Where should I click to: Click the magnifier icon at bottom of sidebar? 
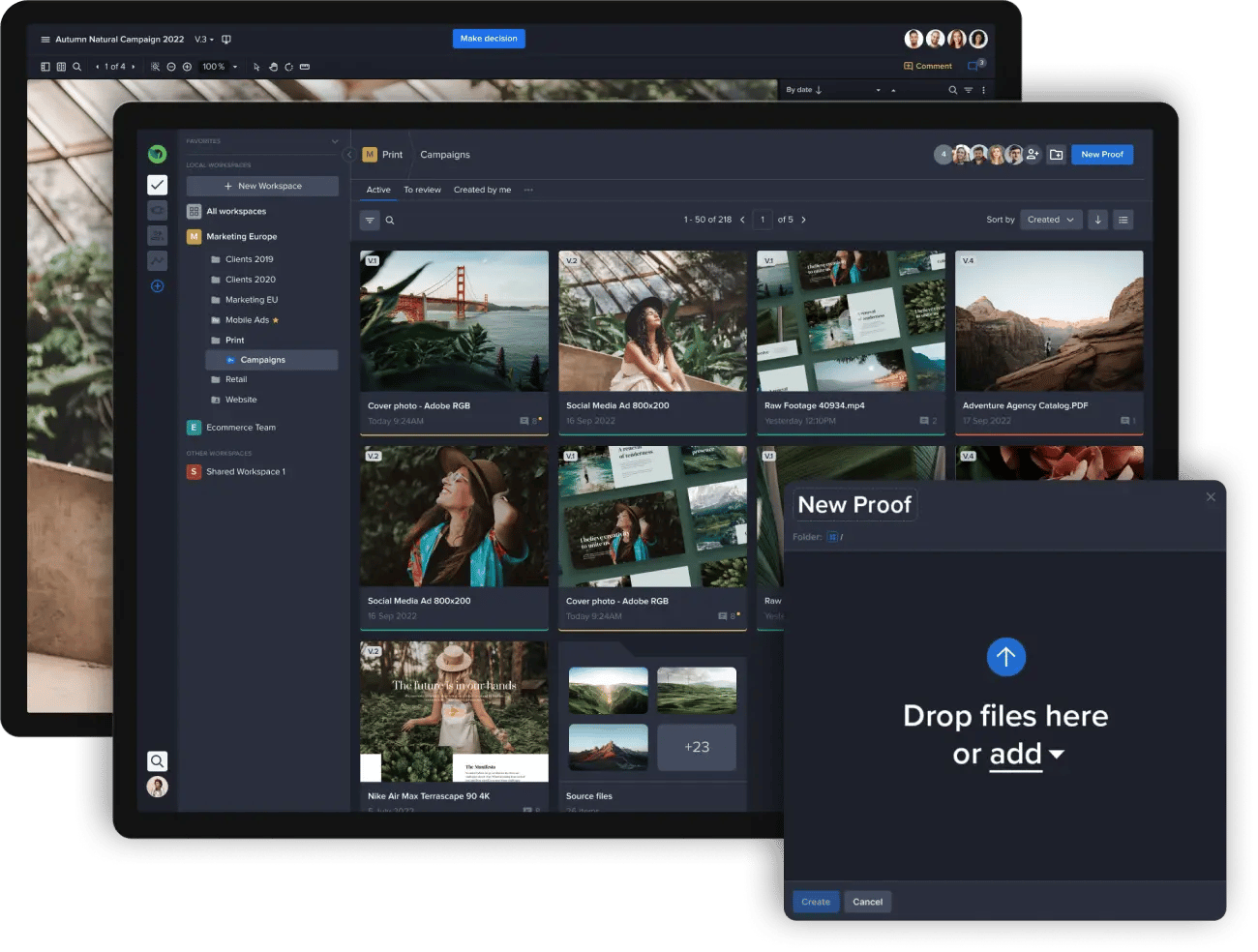157,761
